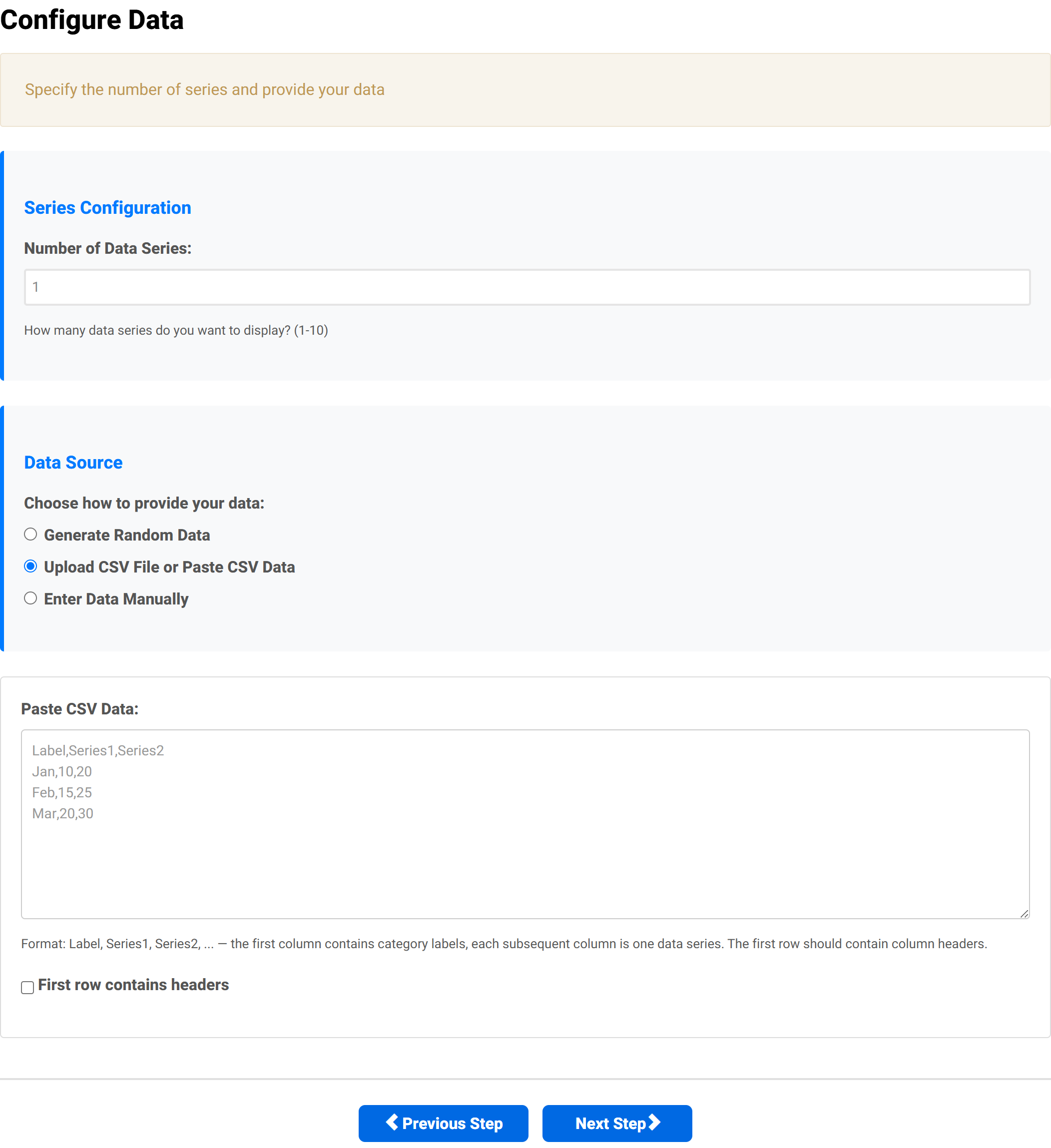Click 'How many data series' hint text
This screenshot has height=1148, width=1051.
click(176, 330)
